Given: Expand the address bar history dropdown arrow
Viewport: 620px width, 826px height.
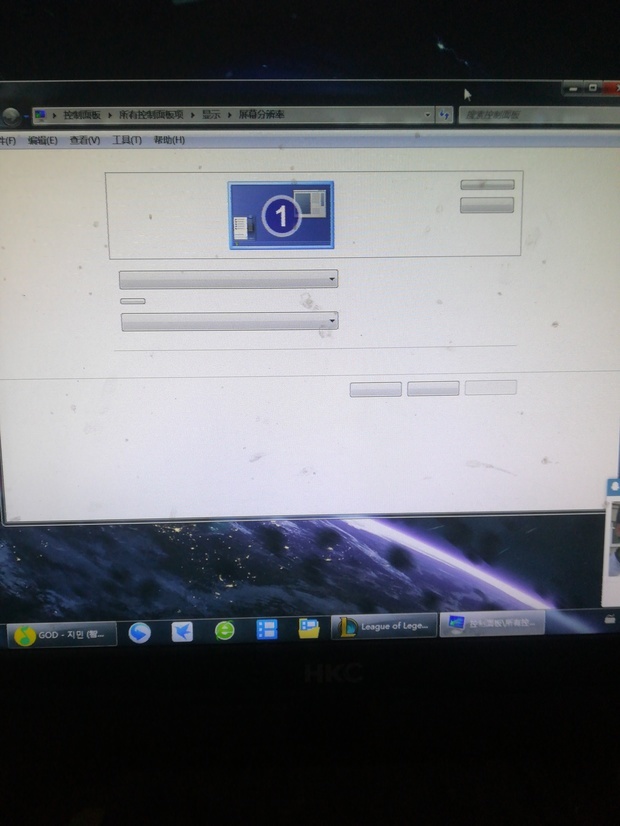Looking at the screenshot, I should (428, 114).
